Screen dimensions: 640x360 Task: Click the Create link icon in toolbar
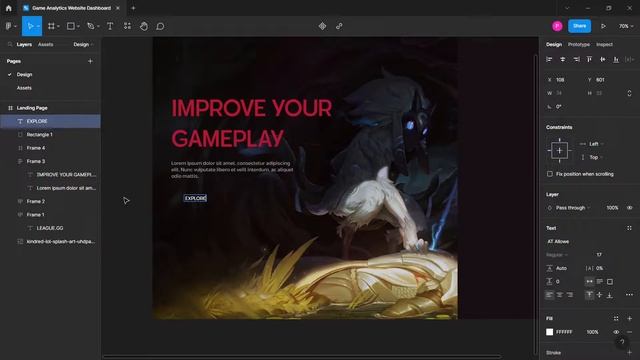coord(339,26)
